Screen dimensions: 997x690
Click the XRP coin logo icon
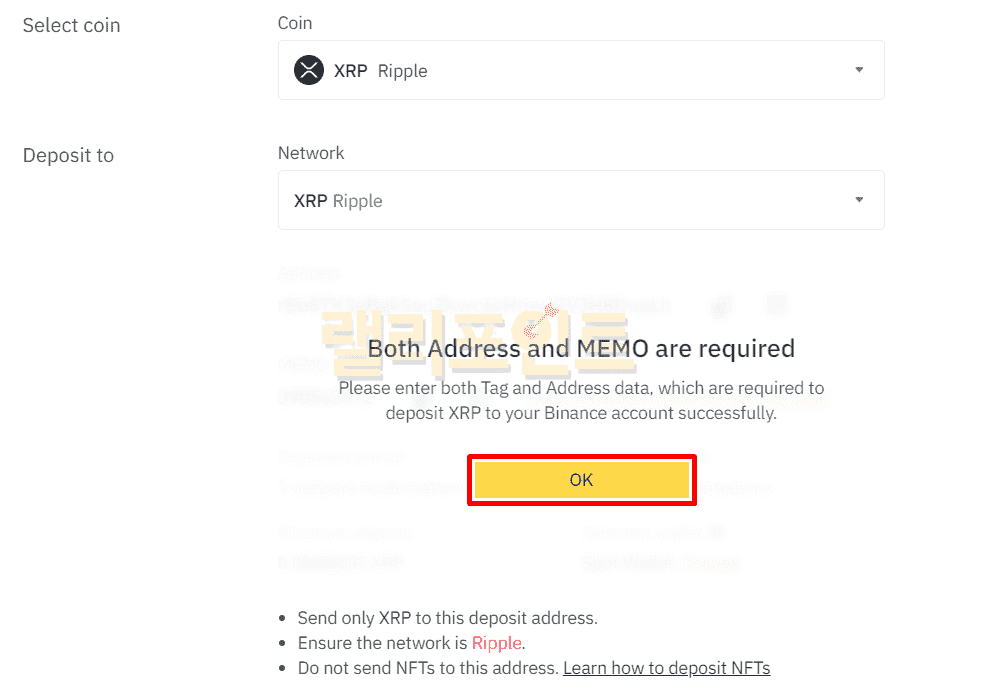click(x=309, y=71)
